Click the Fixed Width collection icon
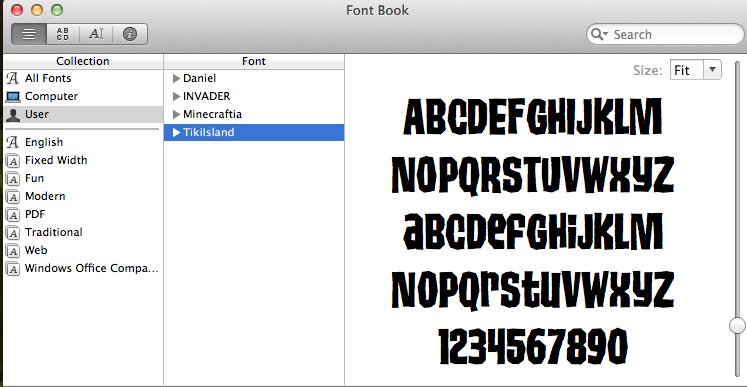The height and width of the screenshot is (387, 747). [x=13, y=161]
